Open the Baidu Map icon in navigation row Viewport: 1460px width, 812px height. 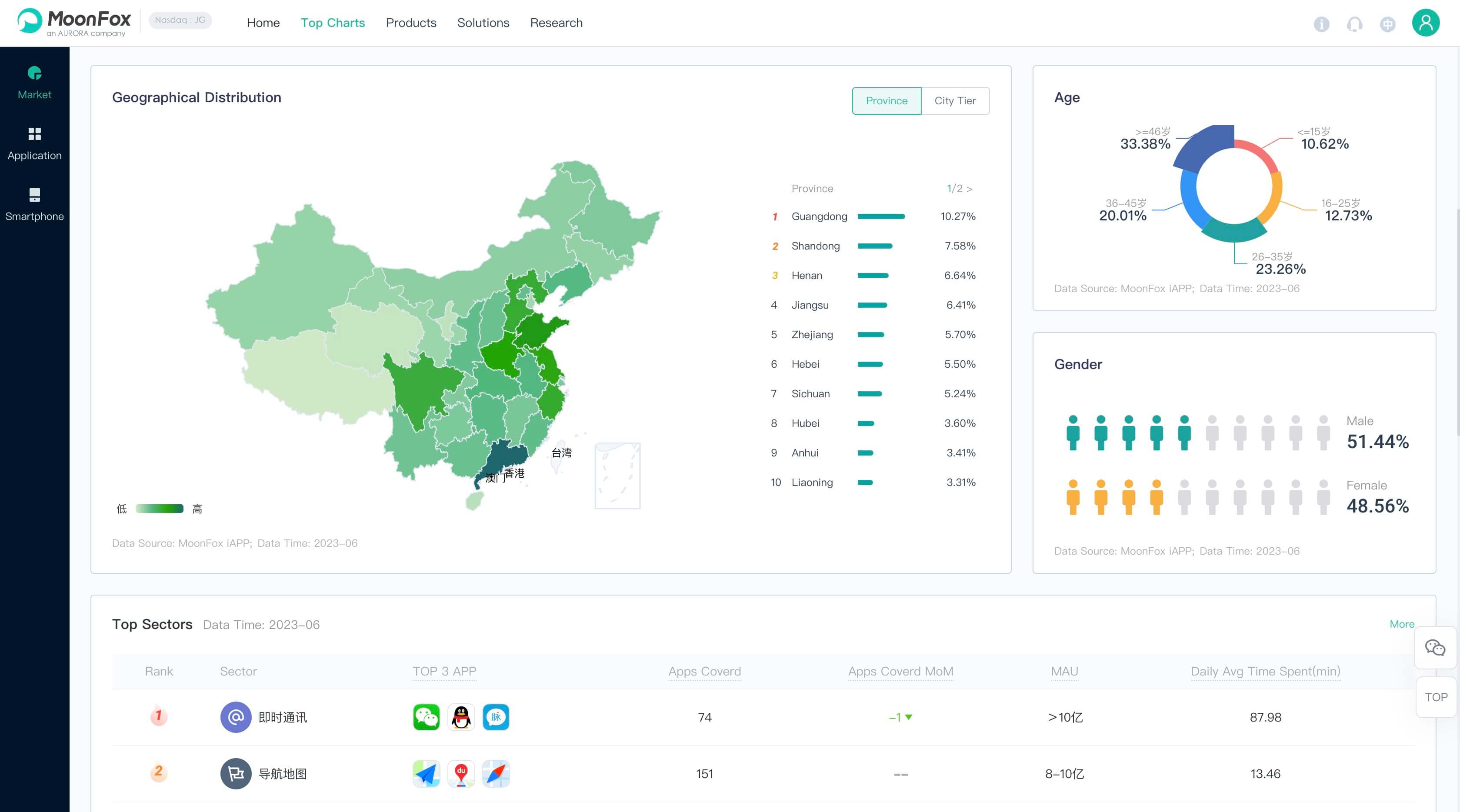461,773
